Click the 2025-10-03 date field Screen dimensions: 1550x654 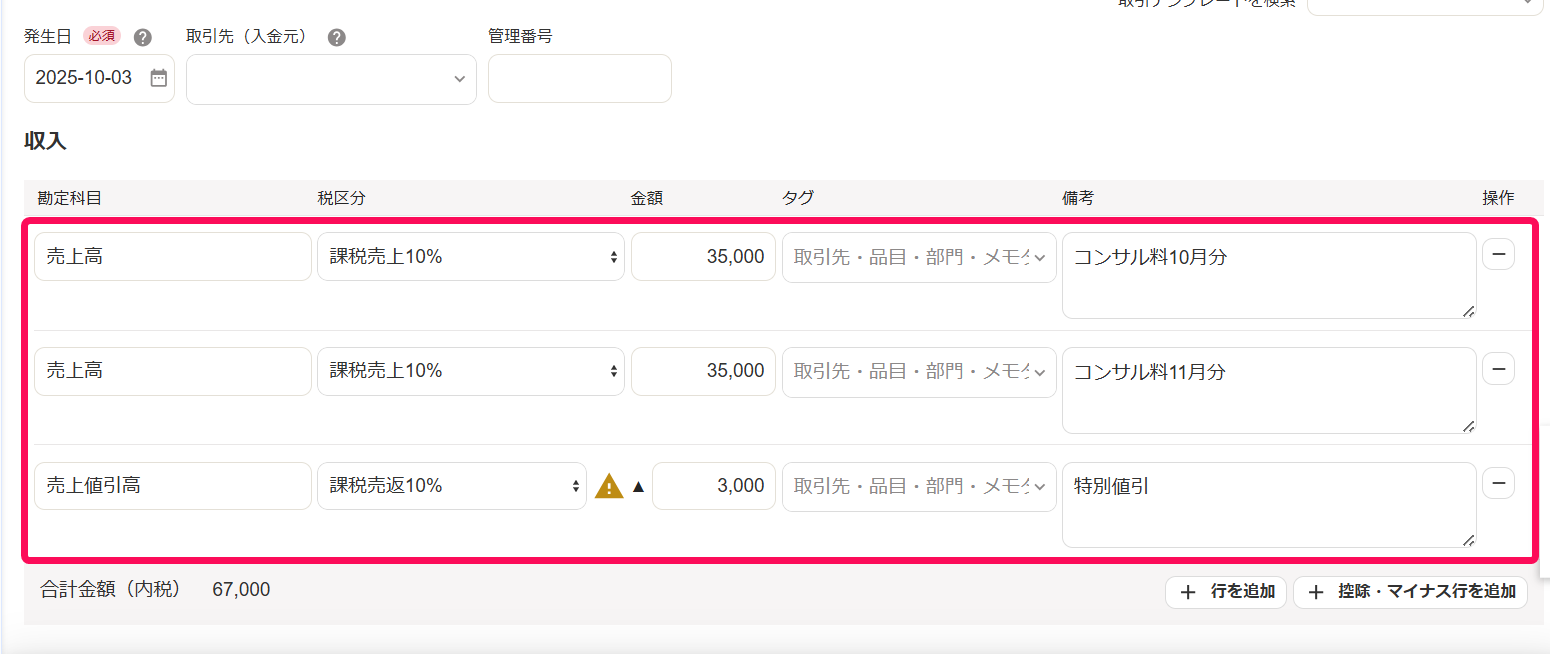coord(99,78)
